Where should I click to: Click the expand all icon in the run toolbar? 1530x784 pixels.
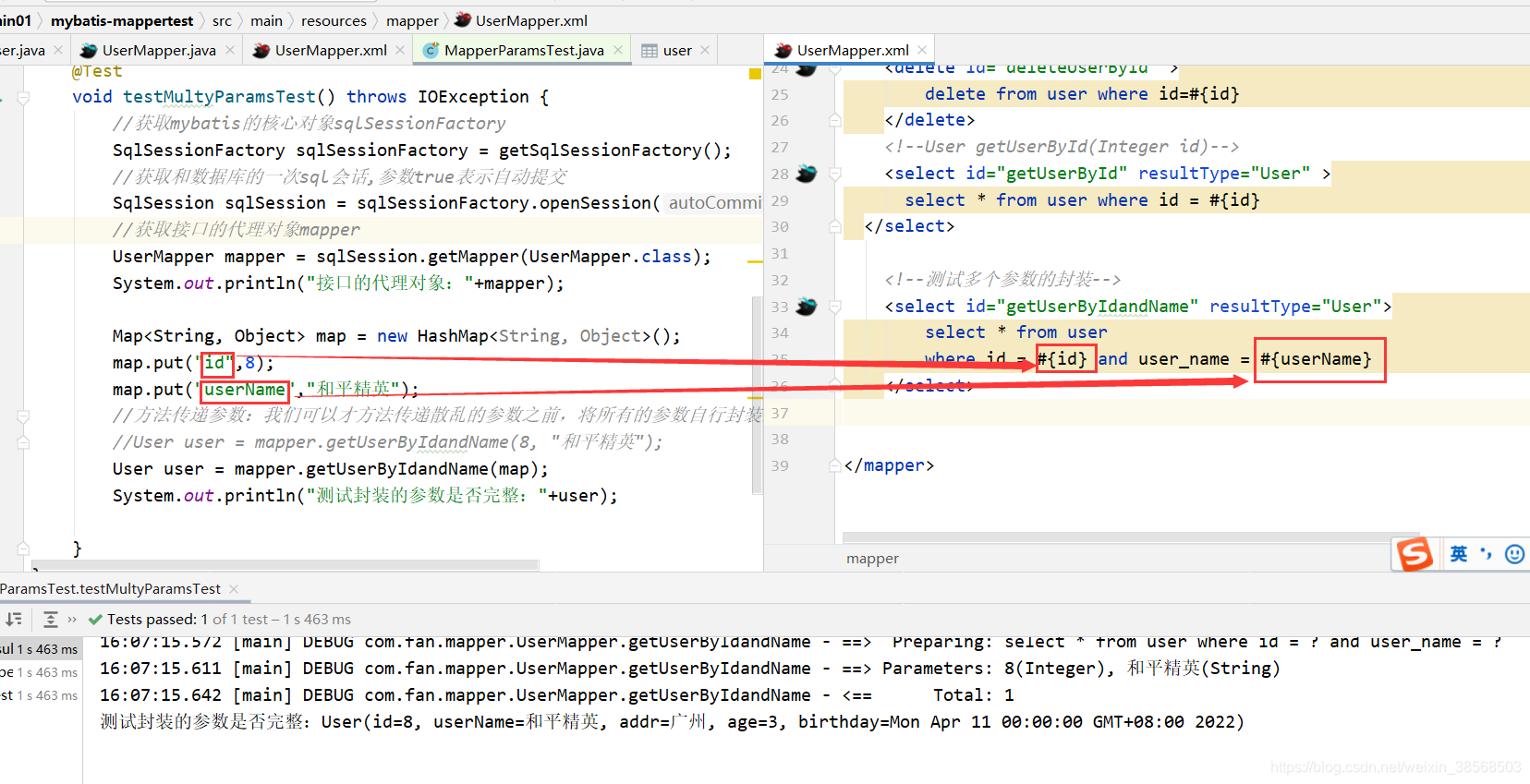point(51,619)
